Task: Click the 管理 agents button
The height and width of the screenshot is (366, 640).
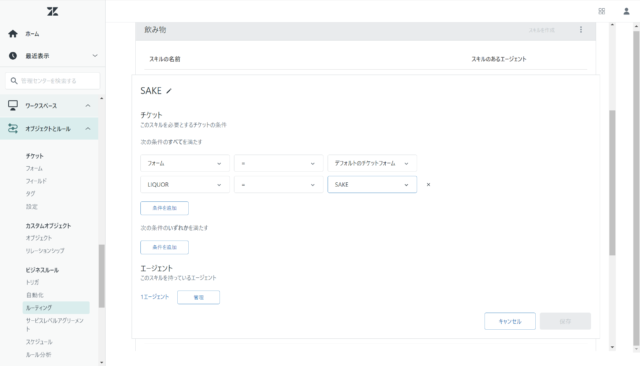Action: [198, 297]
